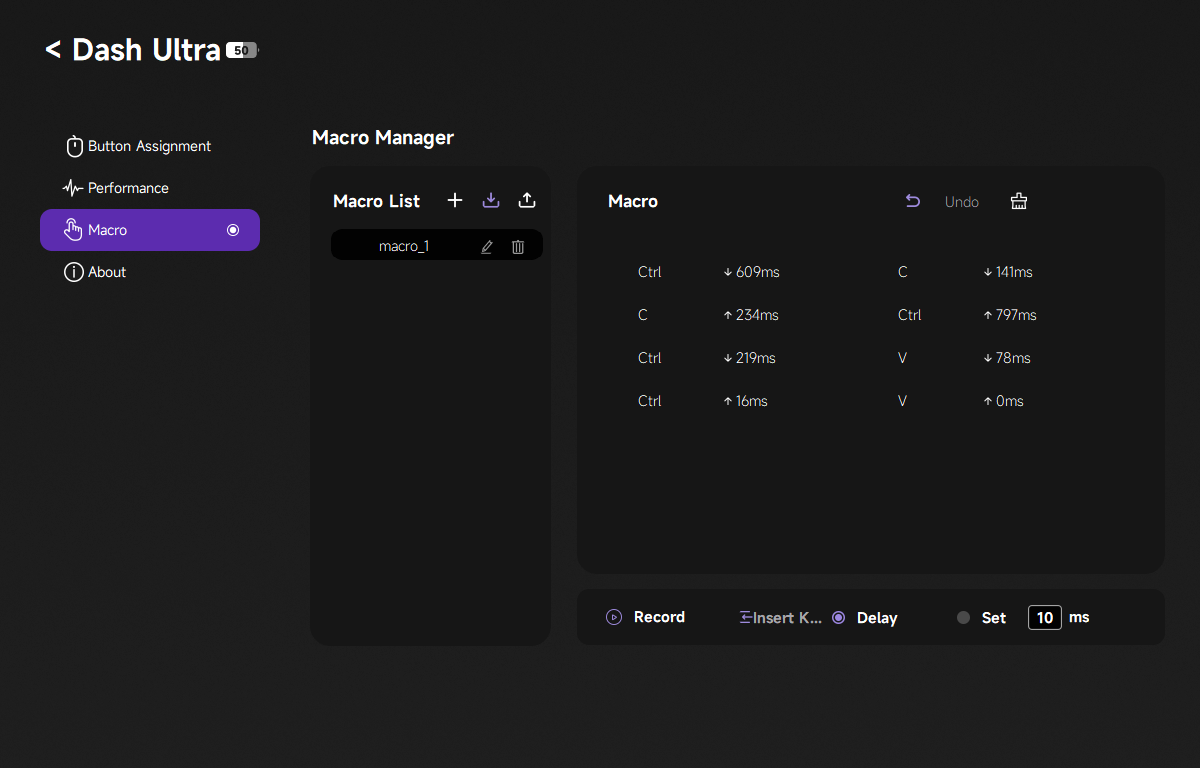Open the Performance section
Screen dimensions: 1200x768
click(x=128, y=188)
